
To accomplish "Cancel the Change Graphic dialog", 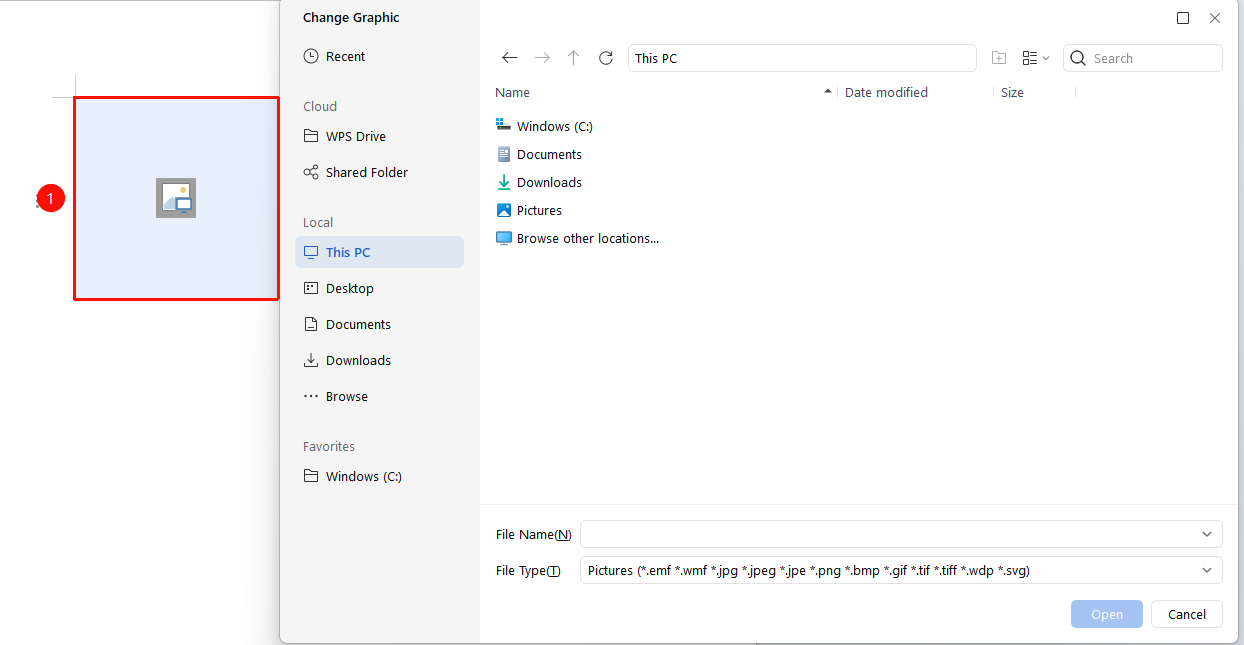I will [1187, 614].
